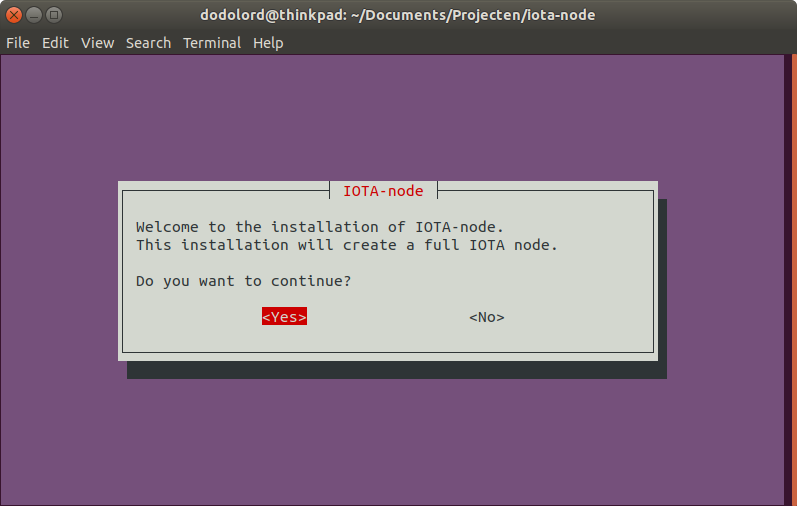Open the View menu
The width and height of the screenshot is (797, 506).
[97, 43]
